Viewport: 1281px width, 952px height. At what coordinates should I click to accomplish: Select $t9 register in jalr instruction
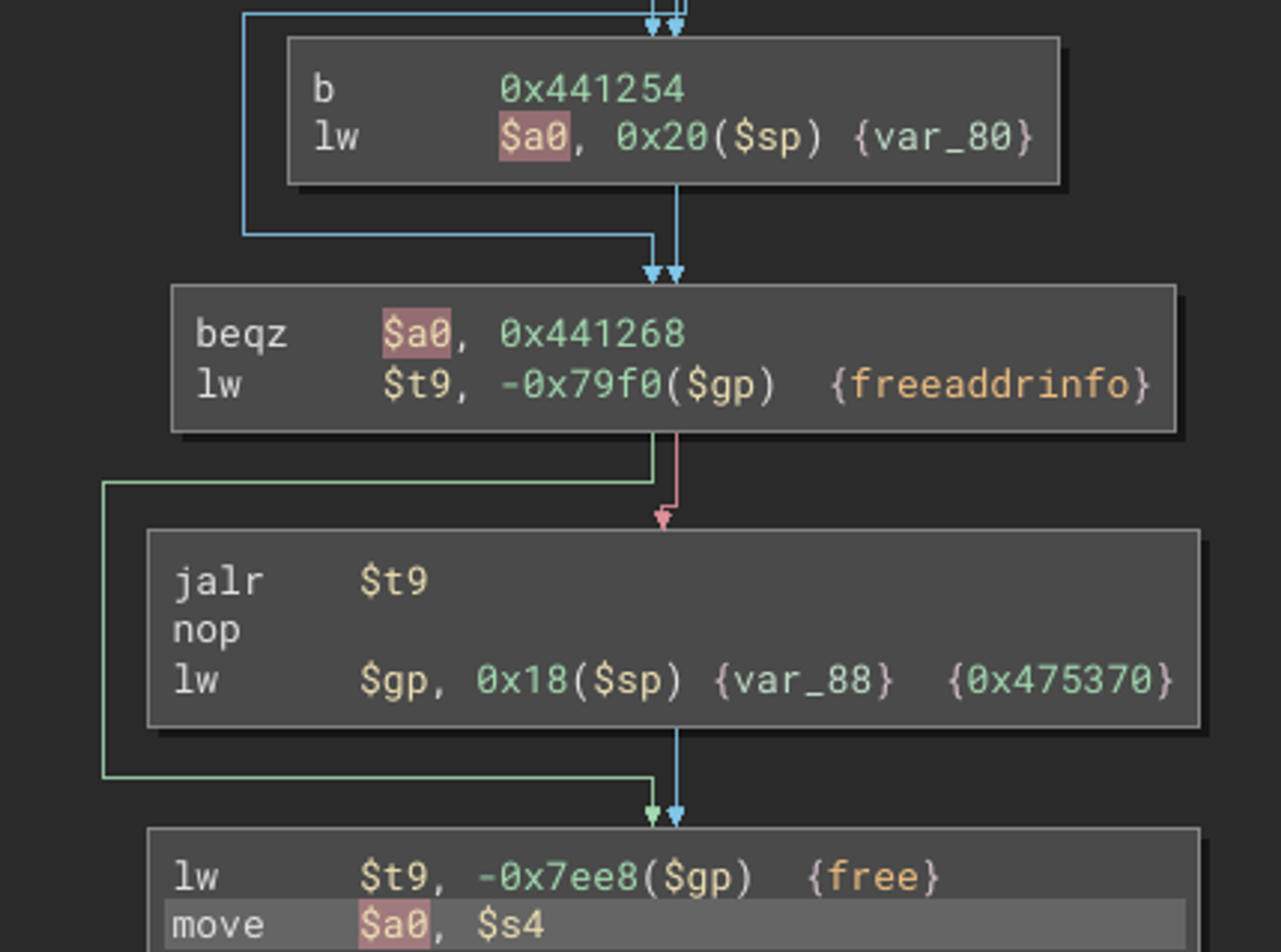(393, 582)
